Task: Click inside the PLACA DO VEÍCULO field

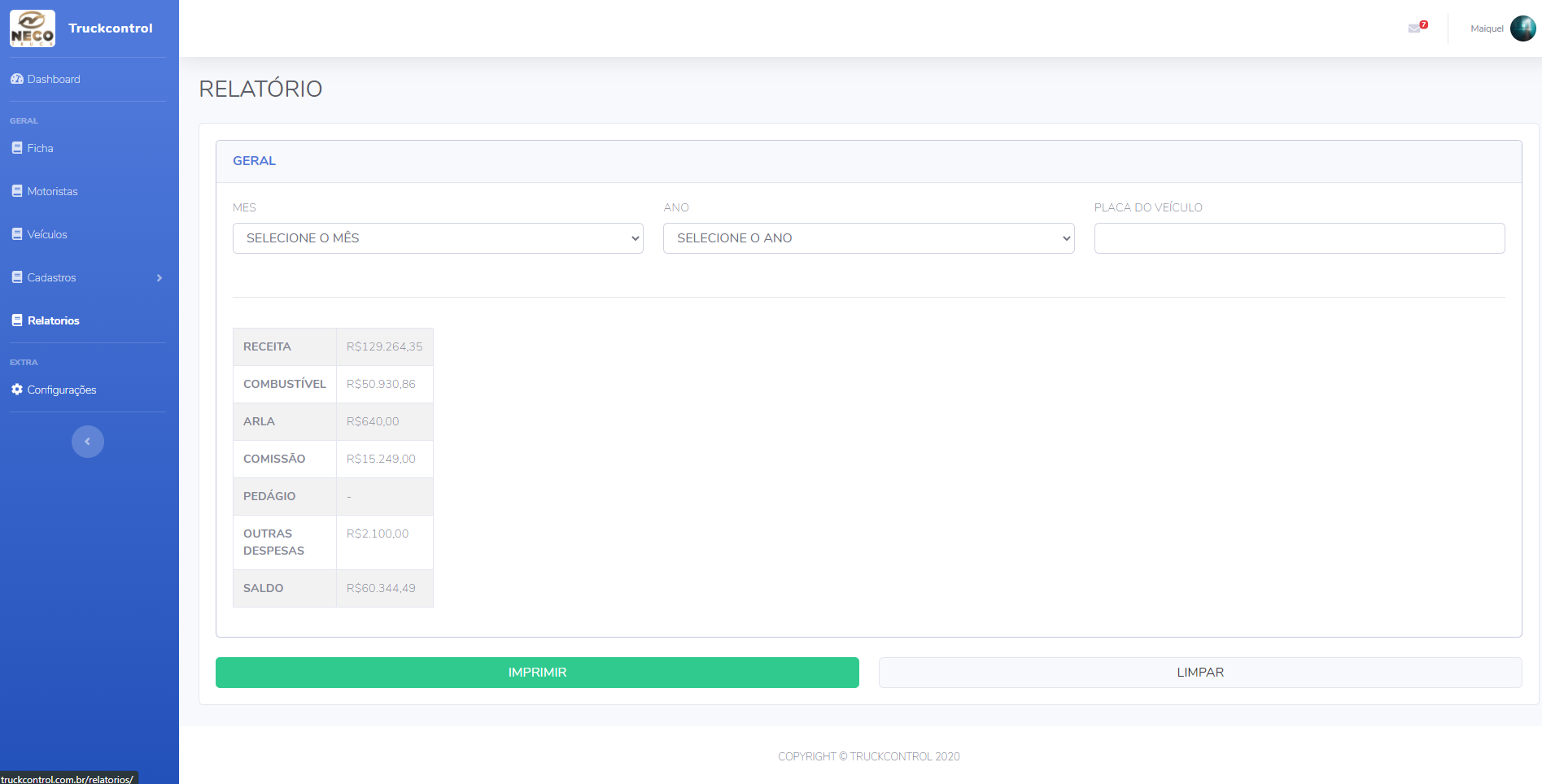Action: [1299, 237]
